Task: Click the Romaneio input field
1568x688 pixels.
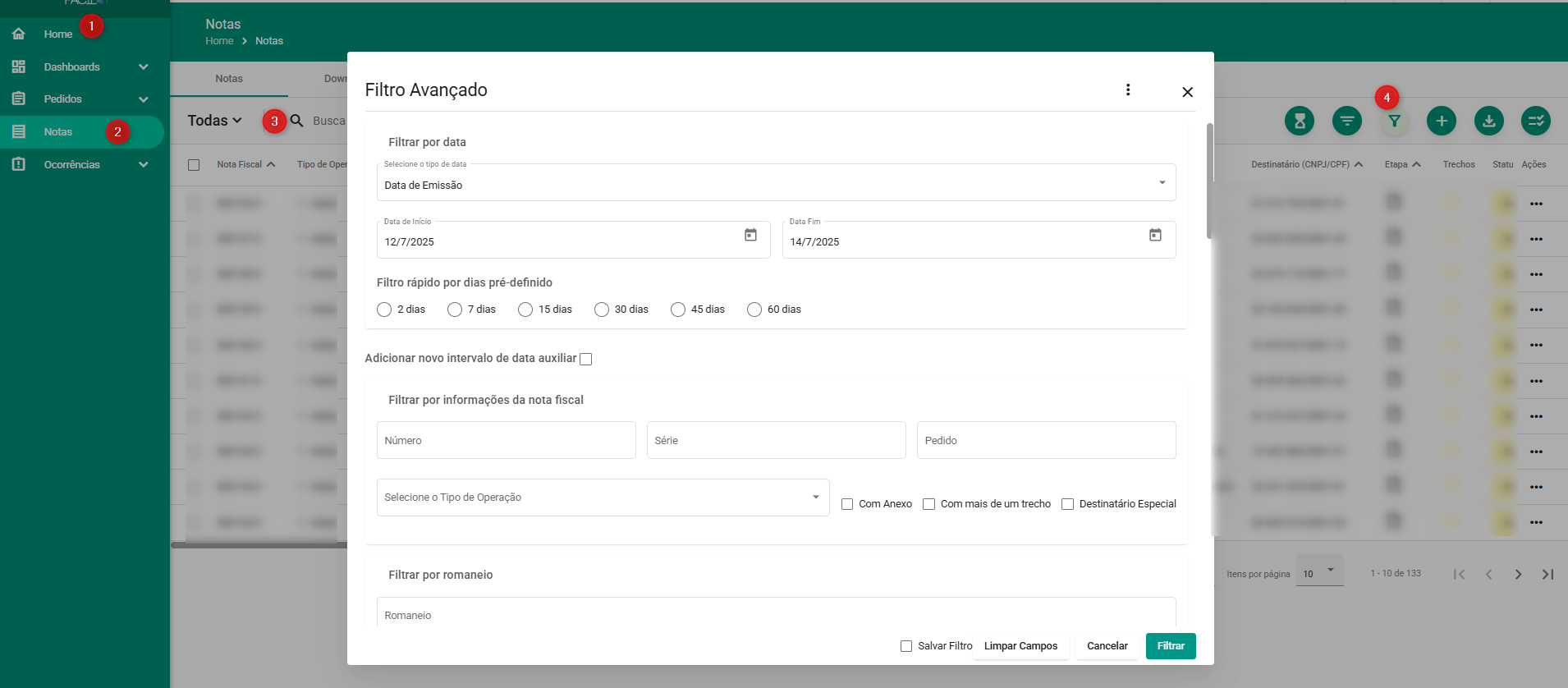Action: tap(776, 612)
